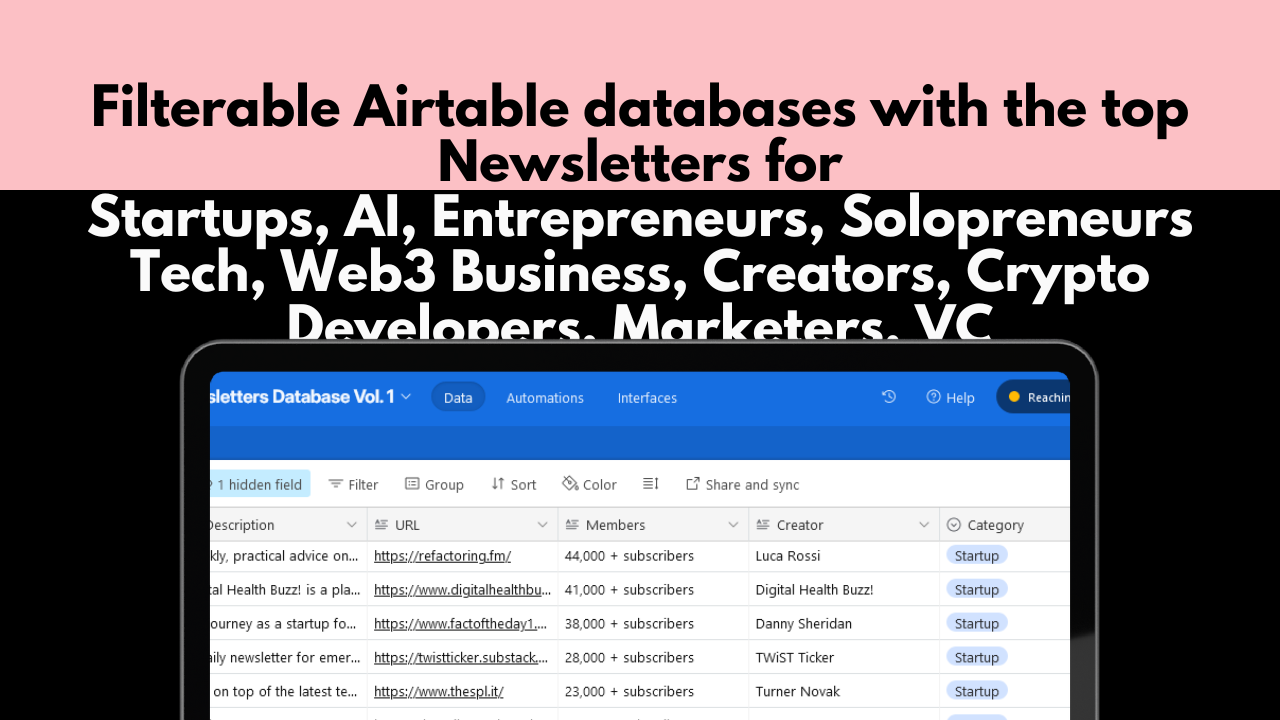This screenshot has height=720, width=1280.
Task: Click the Description column header
Action: [x=288, y=525]
